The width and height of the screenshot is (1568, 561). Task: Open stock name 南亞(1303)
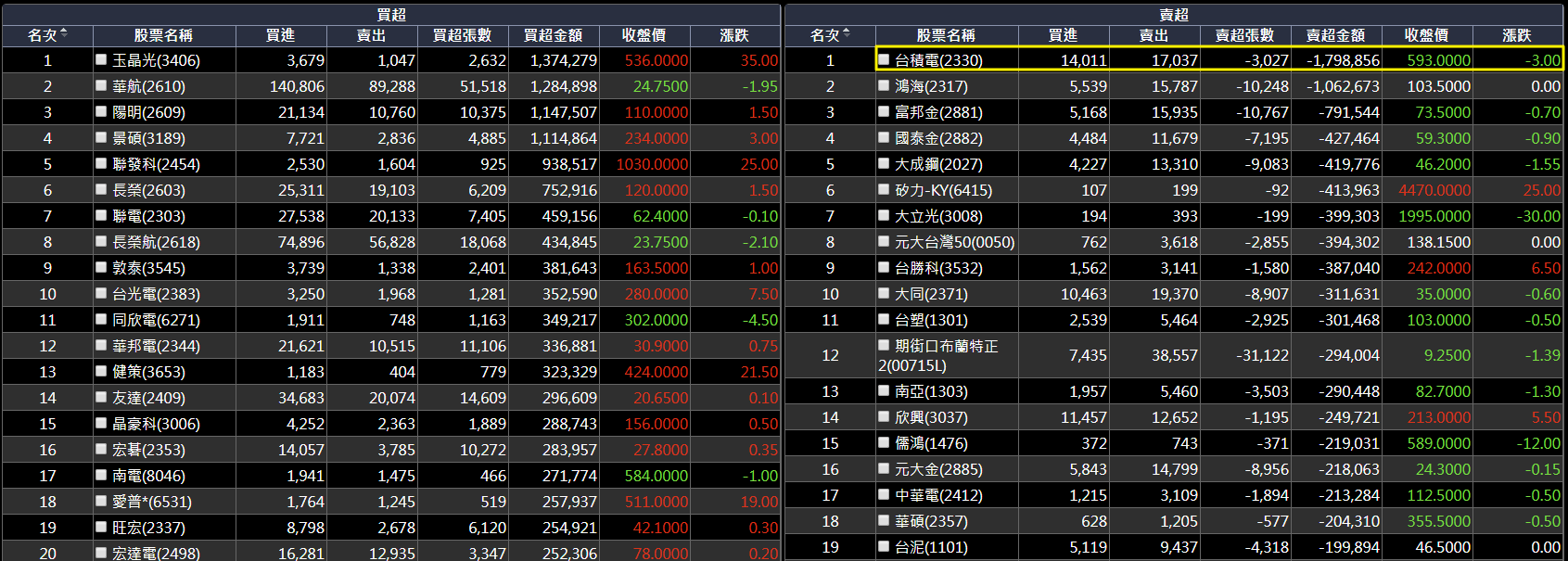[x=931, y=391]
